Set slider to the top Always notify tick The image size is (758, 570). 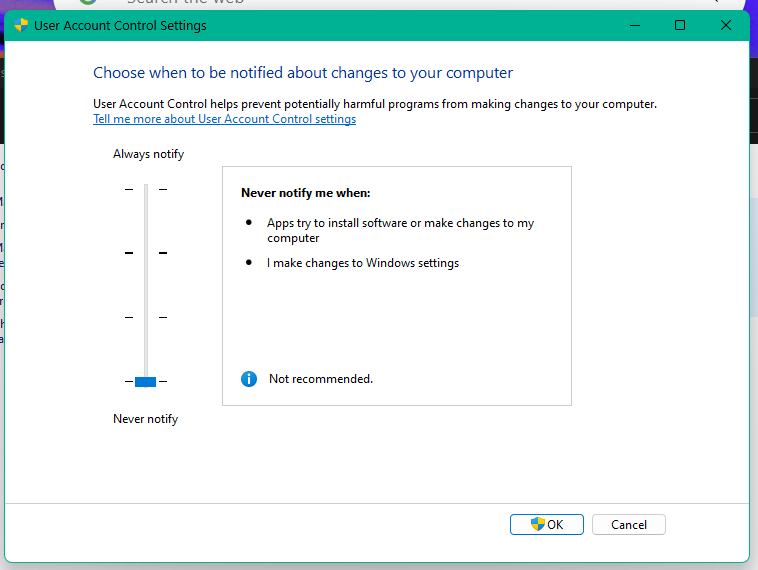click(146, 190)
